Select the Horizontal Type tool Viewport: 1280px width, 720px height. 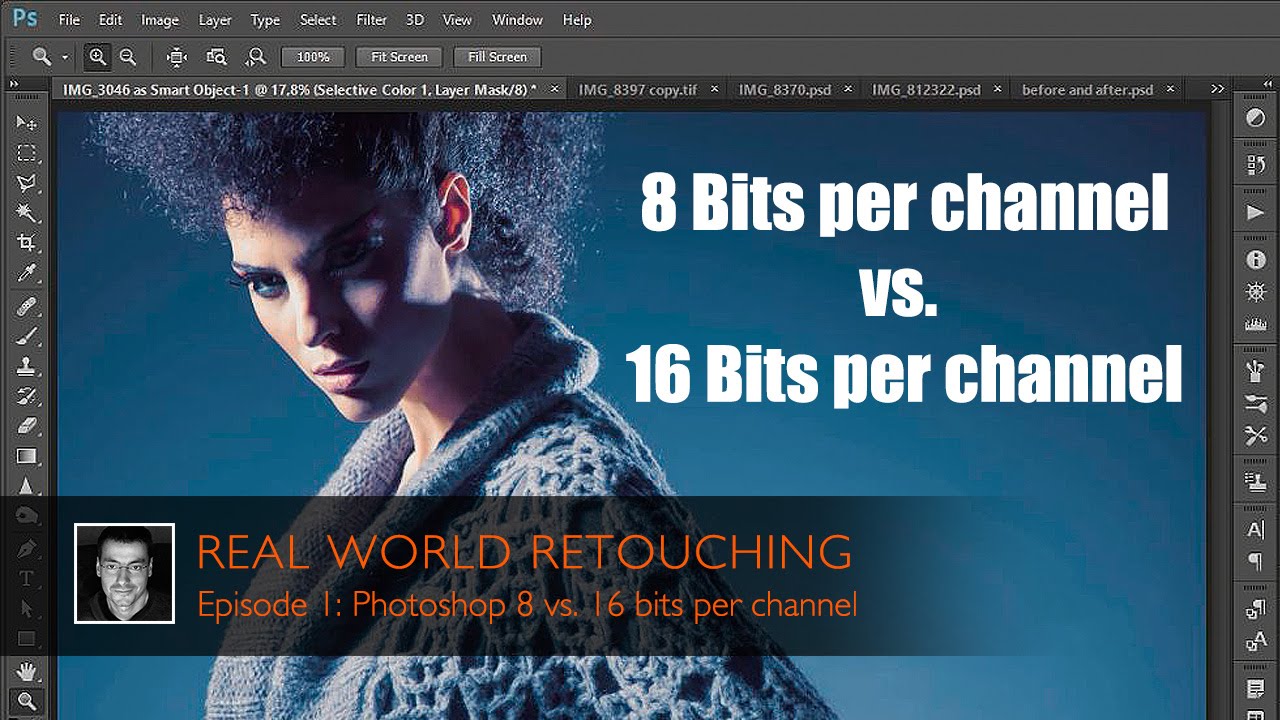[x=27, y=578]
